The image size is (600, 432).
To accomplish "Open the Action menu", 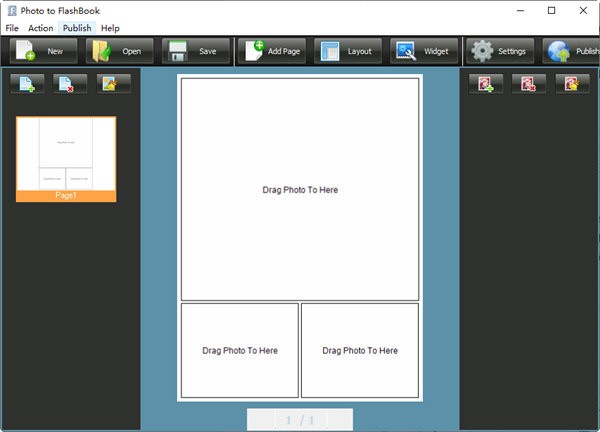I will [41, 28].
